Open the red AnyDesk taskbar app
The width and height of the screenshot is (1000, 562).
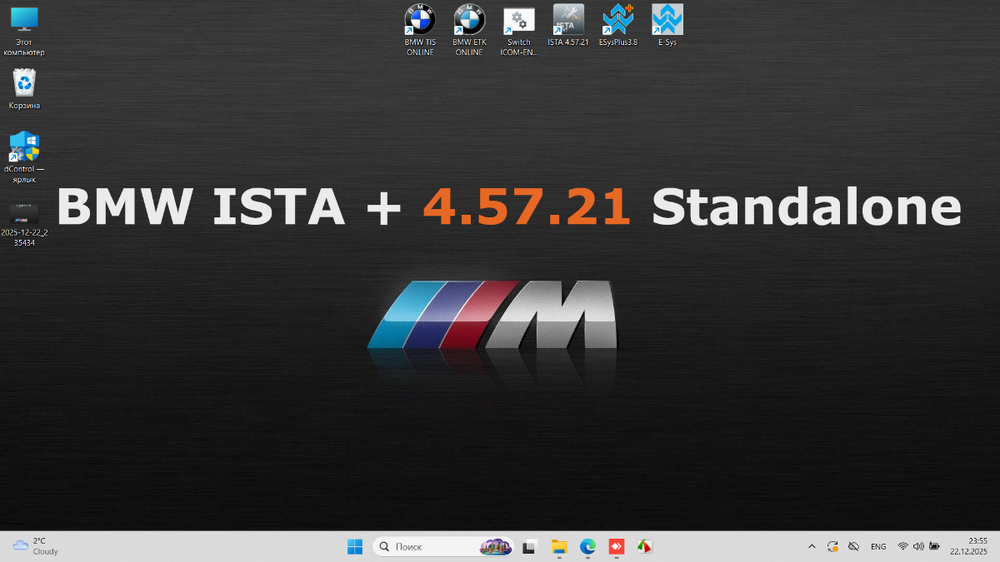[x=617, y=547]
